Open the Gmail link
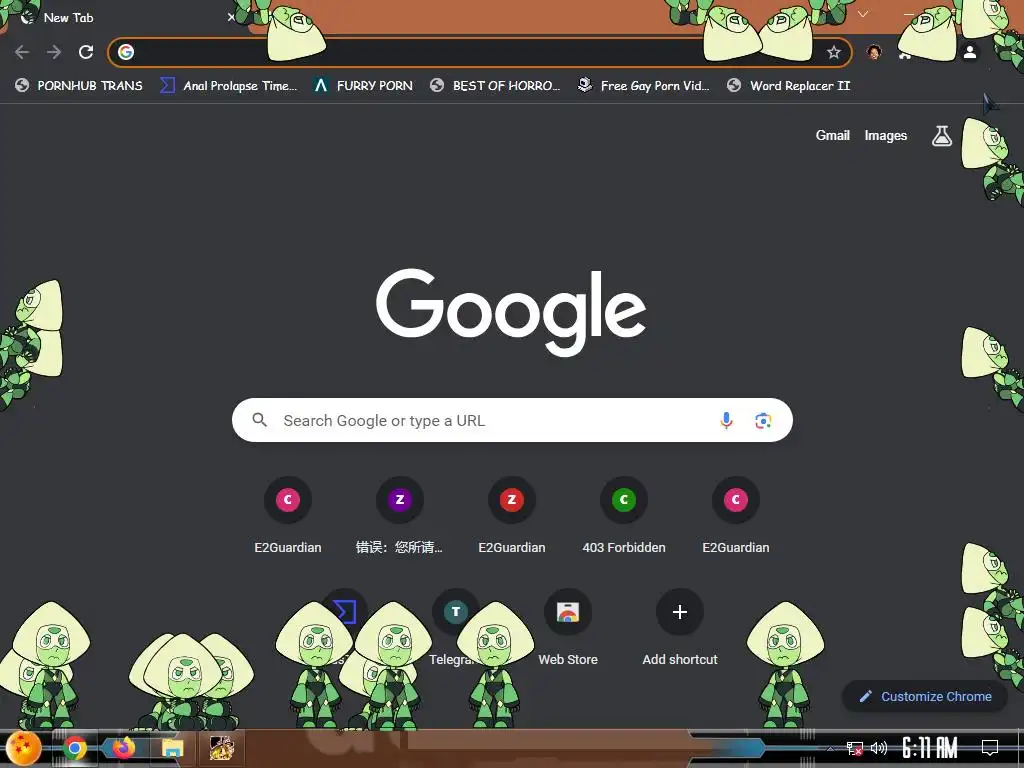The image size is (1024, 768). click(833, 135)
